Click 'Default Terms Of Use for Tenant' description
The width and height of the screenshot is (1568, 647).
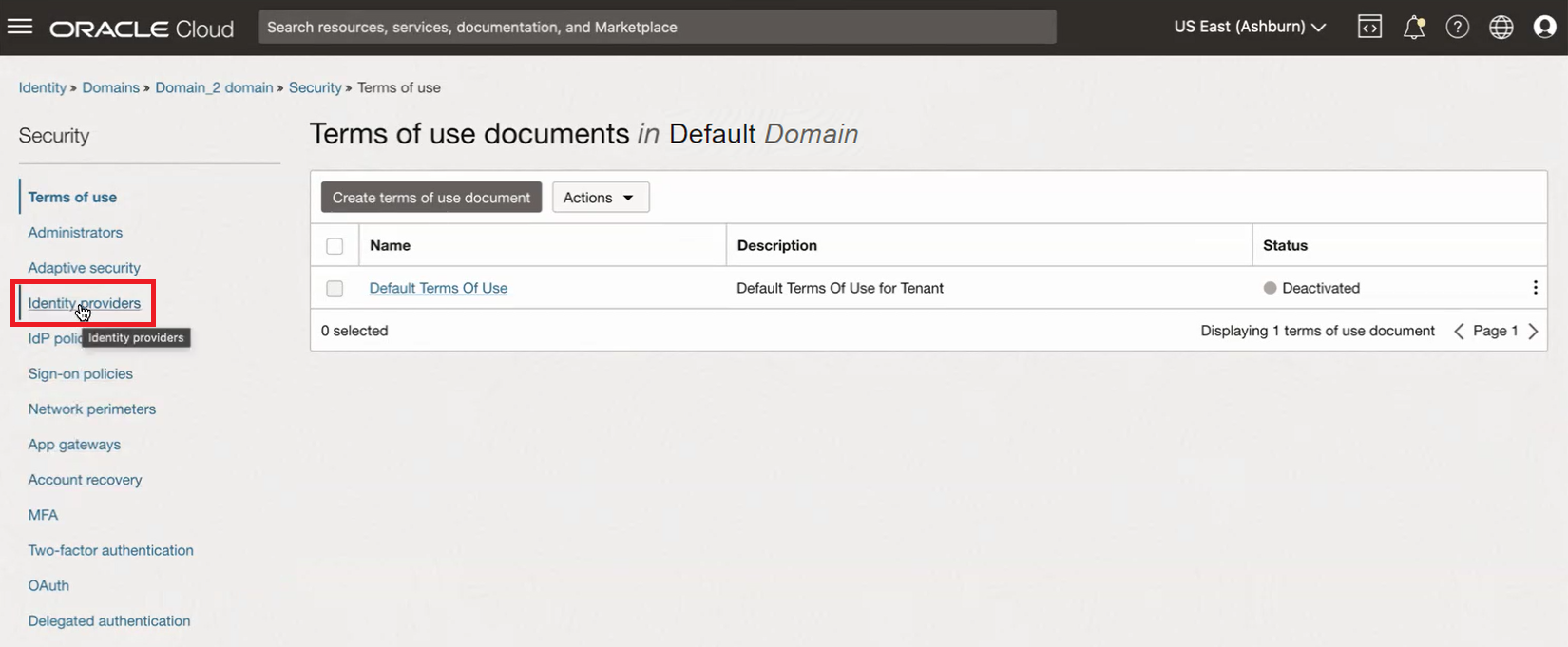[x=840, y=288]
